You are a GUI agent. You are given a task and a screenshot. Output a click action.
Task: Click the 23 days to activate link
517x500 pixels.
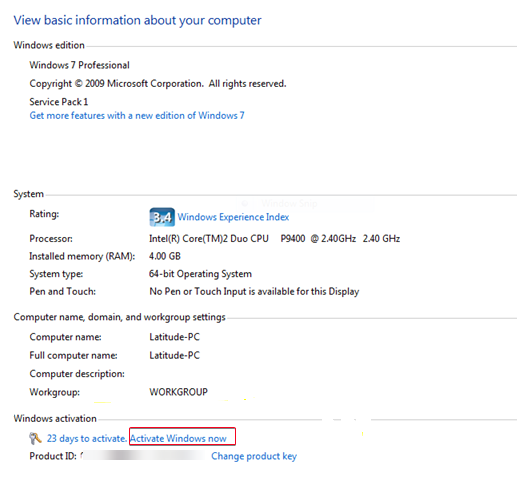tap(87, 438)
